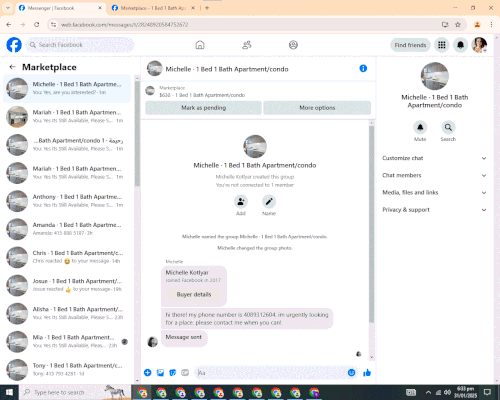Open conversation information icon in chat header
Image resolution: width=500 pixels, height=400 pixels.
click(363, 68)
